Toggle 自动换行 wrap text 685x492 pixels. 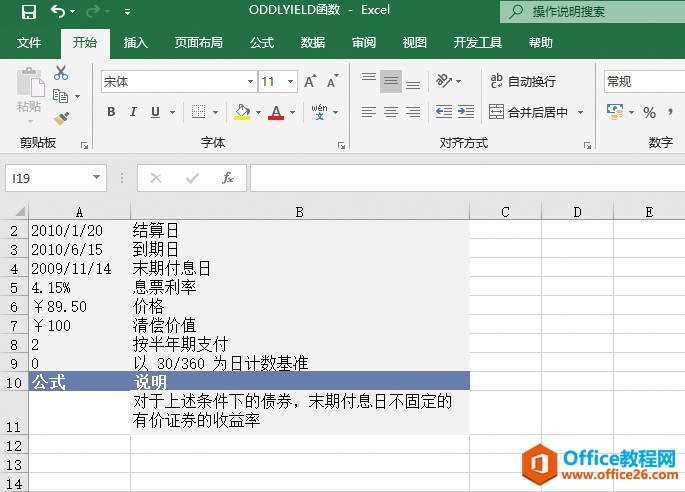(x=523, y=81)
